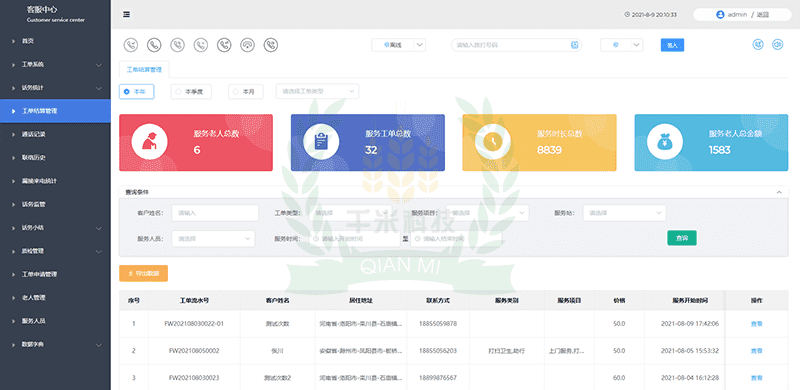Focus the 客户姓名 input field
The width and height of the screenshot is (800, 390).
(x=215, y=213)
